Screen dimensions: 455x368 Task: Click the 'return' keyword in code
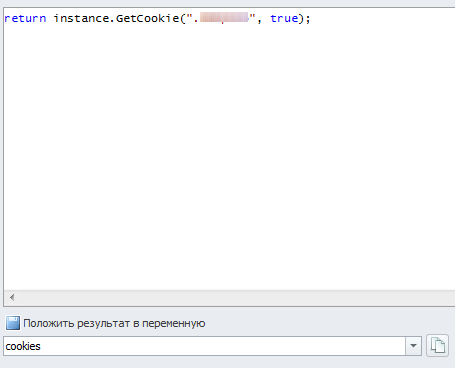coord(25,18)
